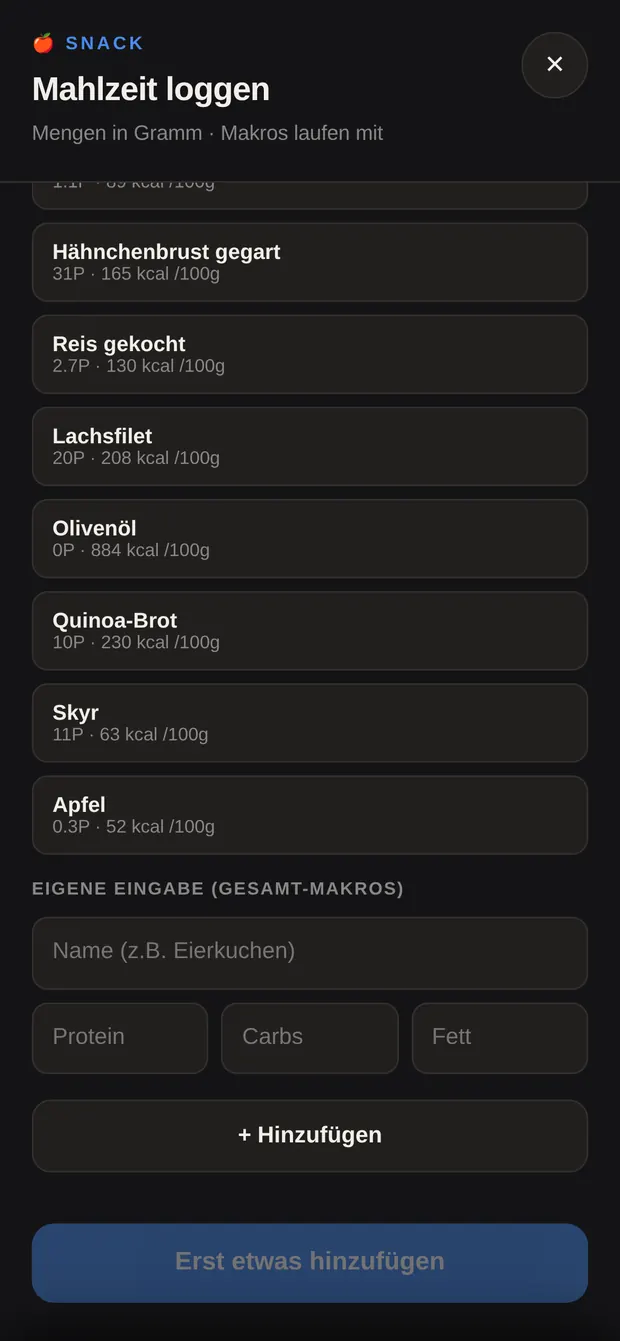Click the Fett input field

click(x=500, y=1038)
